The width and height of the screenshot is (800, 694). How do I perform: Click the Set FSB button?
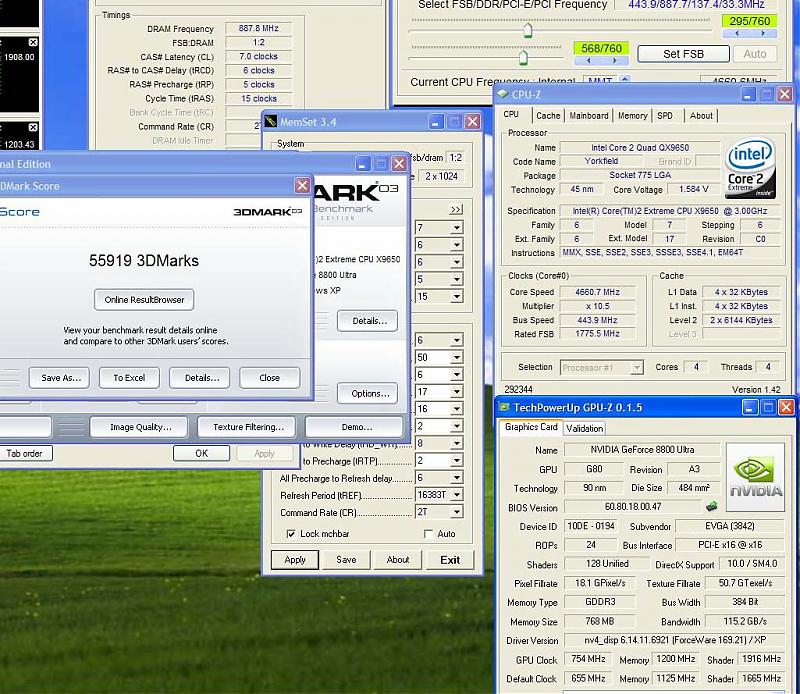click(683, 54)
